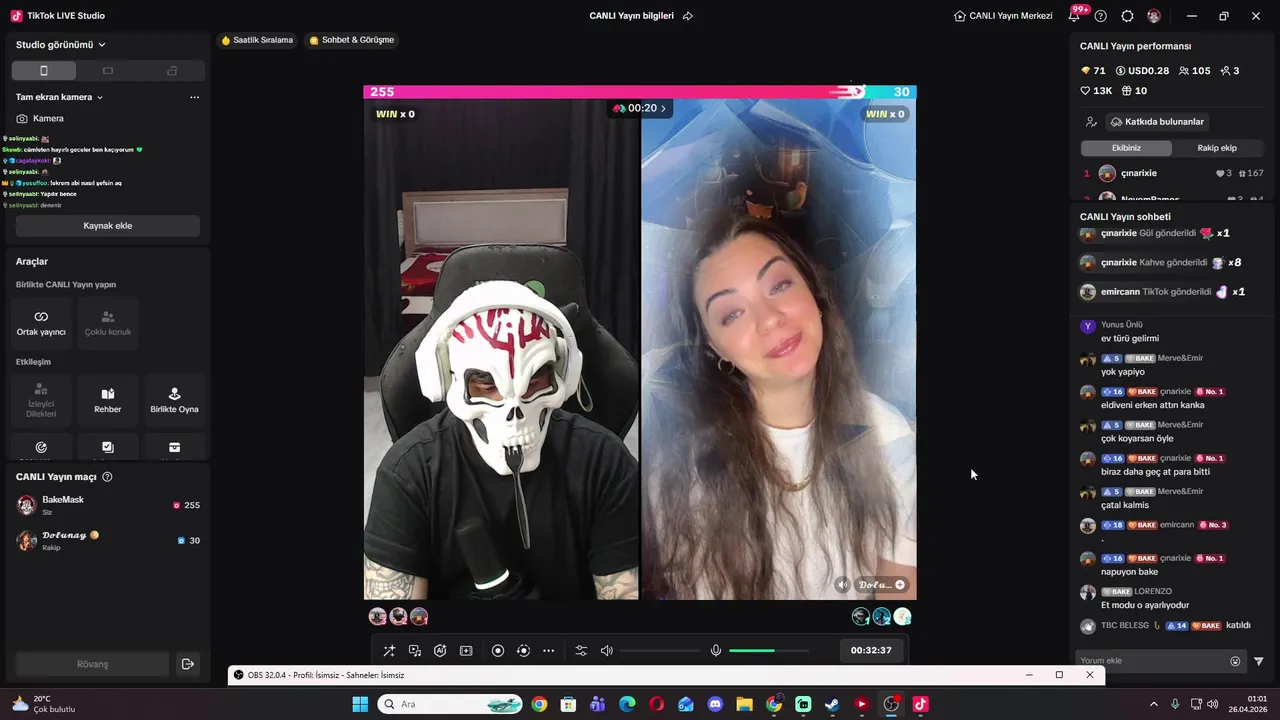Expand the Studio görünümü dropdown
Image resolution: width=1280 pixels, height=720 pixels.
pyautogui.click(x=61, y=45)
